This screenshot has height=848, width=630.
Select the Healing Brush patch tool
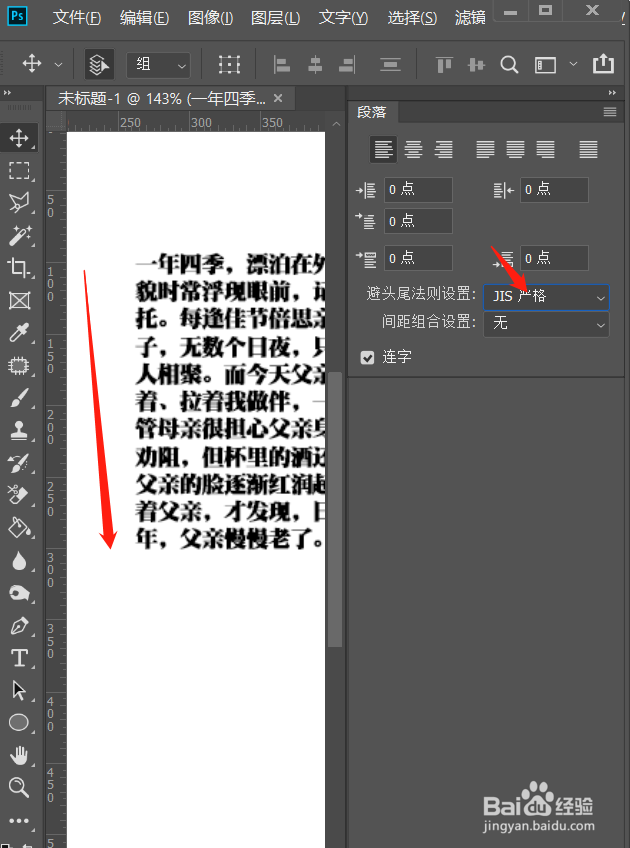point(19,366)
